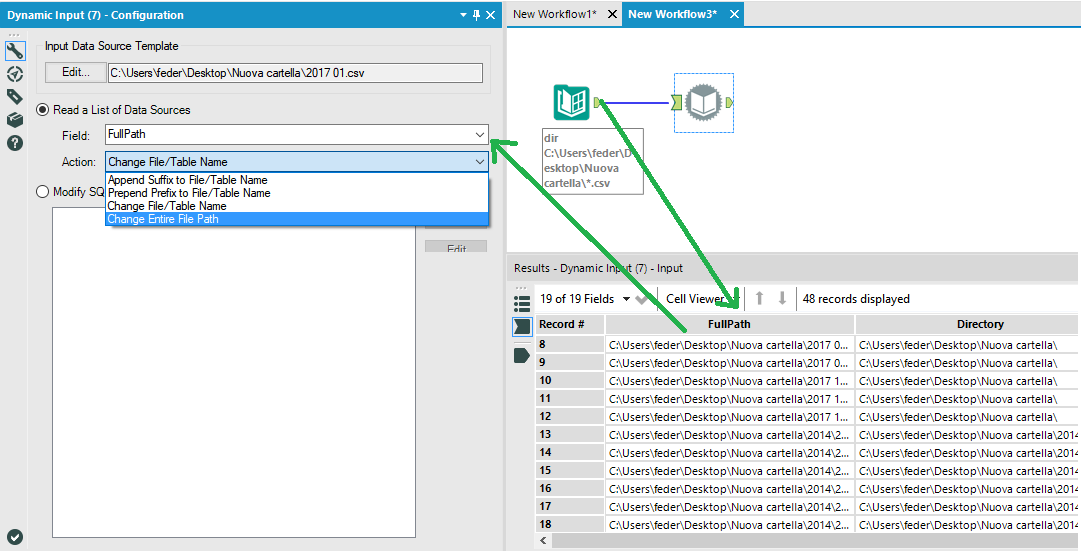
Task: Open the Annotation tag icon
Action: tap(15, 96)
